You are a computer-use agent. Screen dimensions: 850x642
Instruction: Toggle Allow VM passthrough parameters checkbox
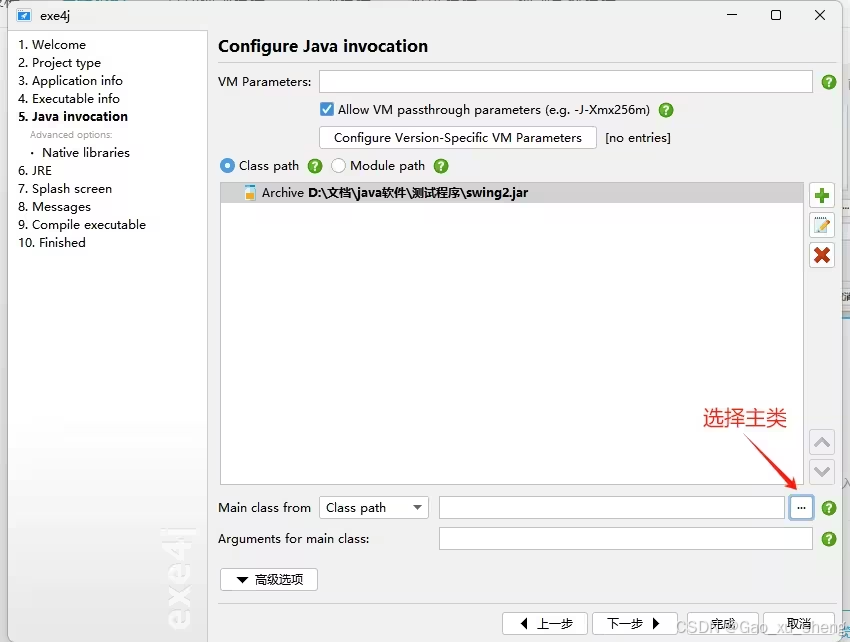pyautogui.click(x=326, y=110)
